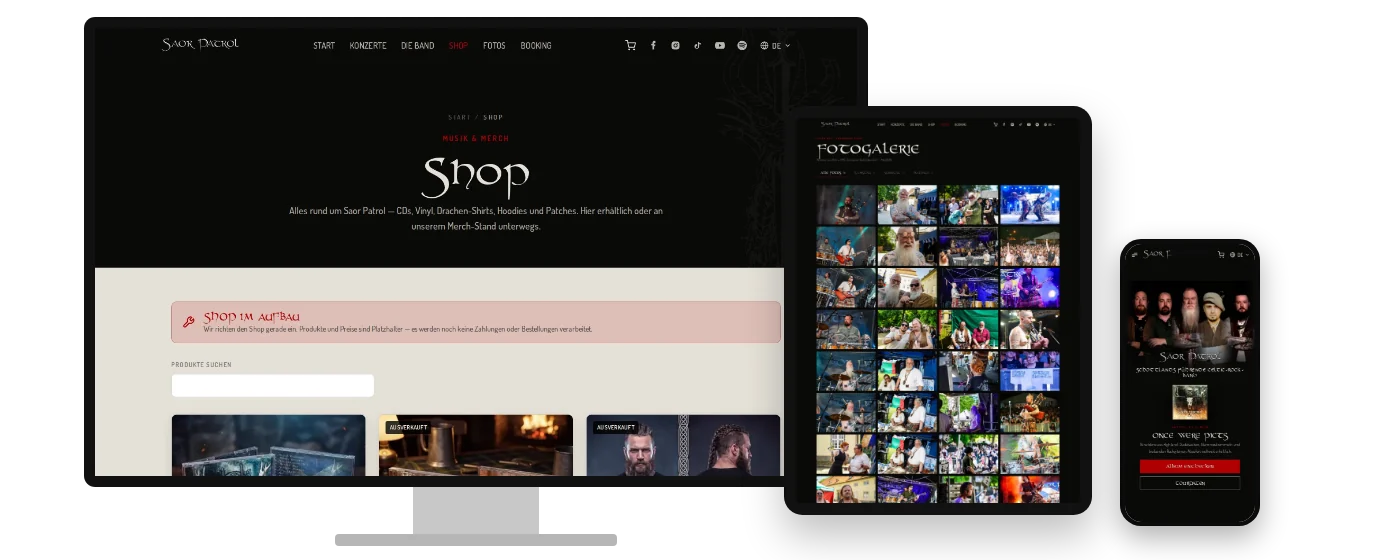This screenshot has height=560, width=1400.
Task: Open KONZERTE in the desktop navigation
Action: click(x=368, y=46)
